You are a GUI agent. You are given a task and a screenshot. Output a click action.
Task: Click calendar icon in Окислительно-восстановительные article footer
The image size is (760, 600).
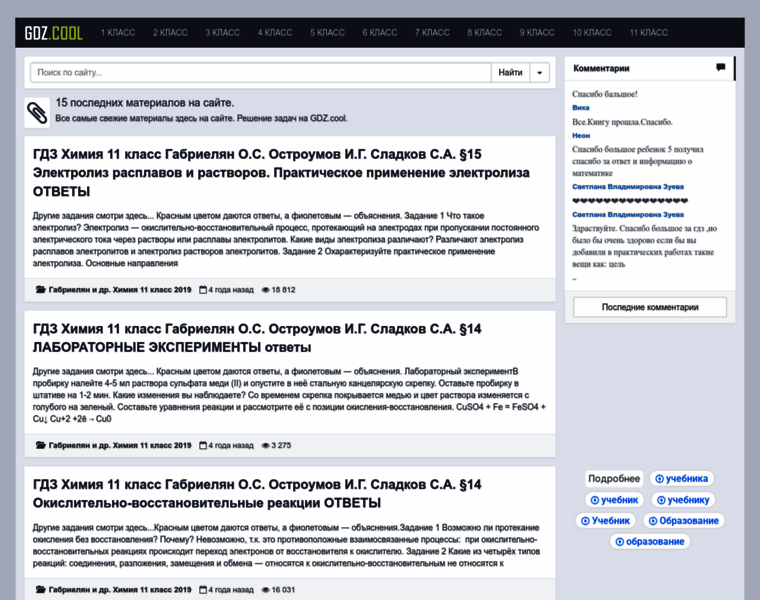pos(203,590)
